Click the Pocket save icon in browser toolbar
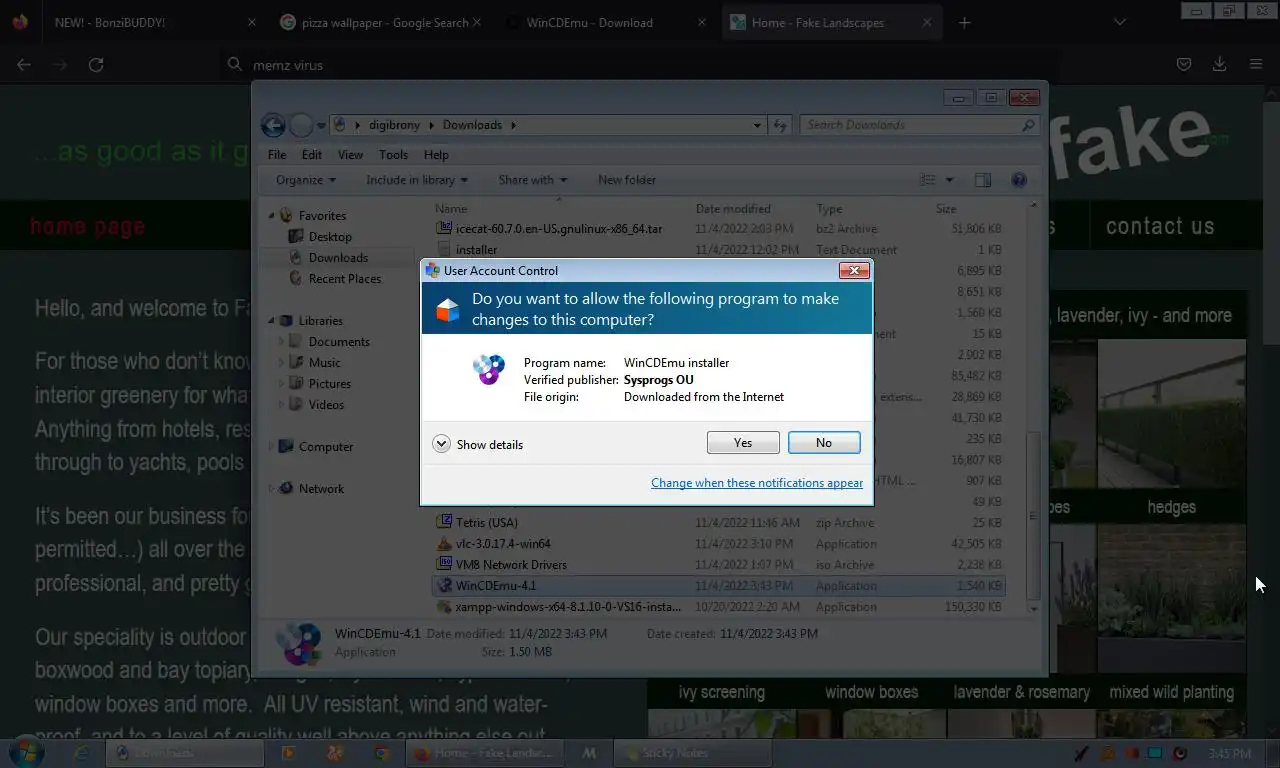 point(1184,64)
